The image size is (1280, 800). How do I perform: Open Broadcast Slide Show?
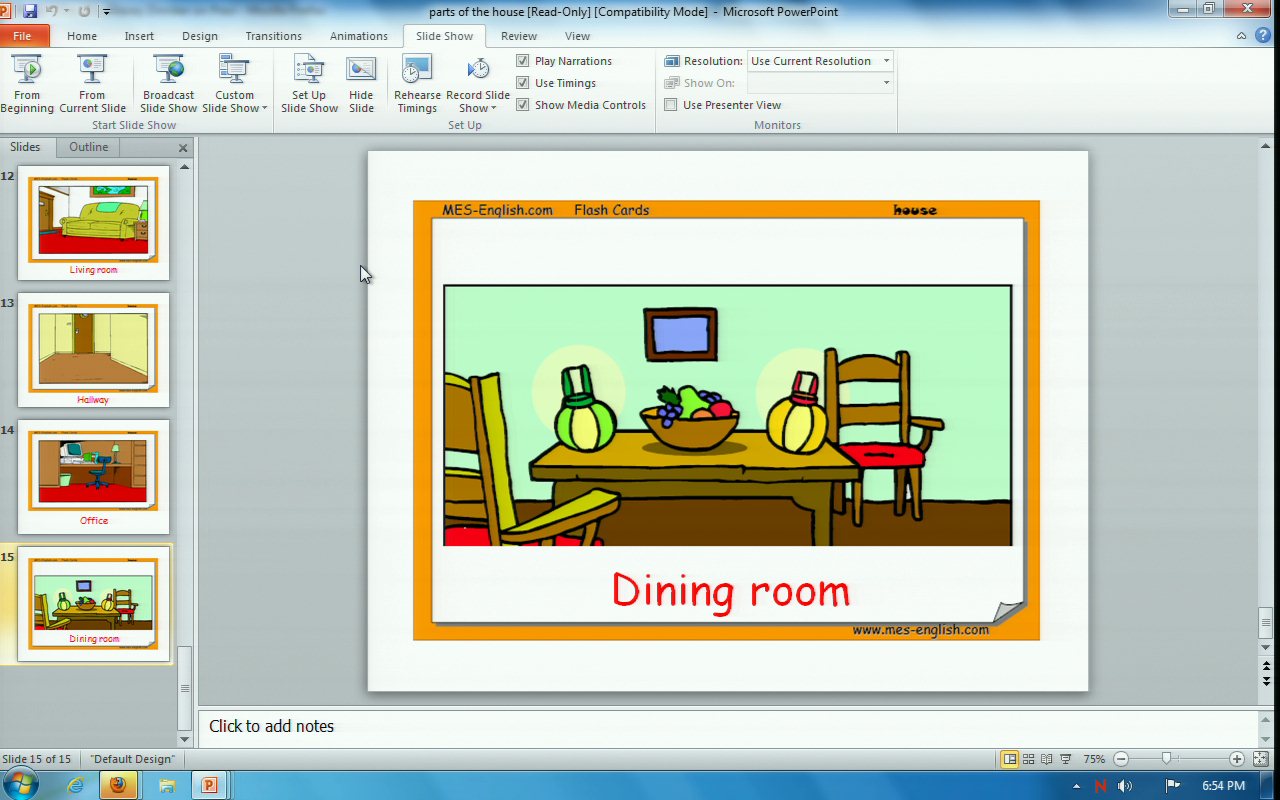pyautogui.click(x=168, y=84)
